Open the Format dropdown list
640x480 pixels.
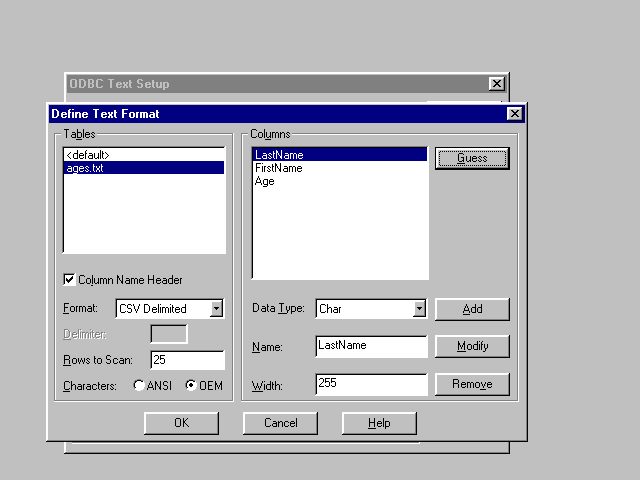point(217,309)
